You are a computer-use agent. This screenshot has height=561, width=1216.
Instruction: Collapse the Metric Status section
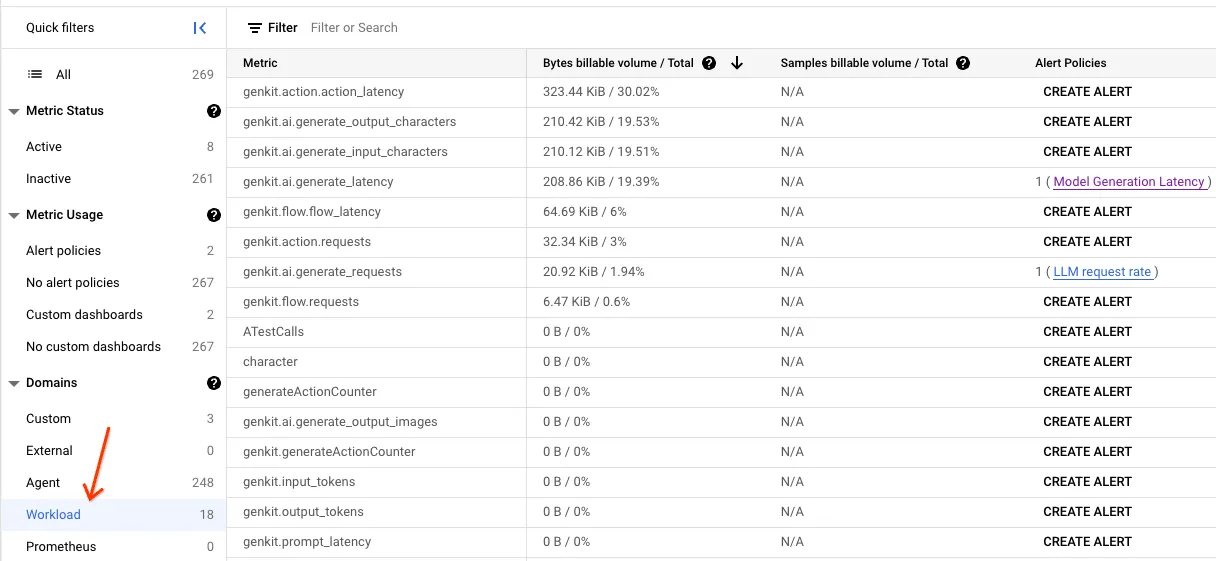(14, 111)
